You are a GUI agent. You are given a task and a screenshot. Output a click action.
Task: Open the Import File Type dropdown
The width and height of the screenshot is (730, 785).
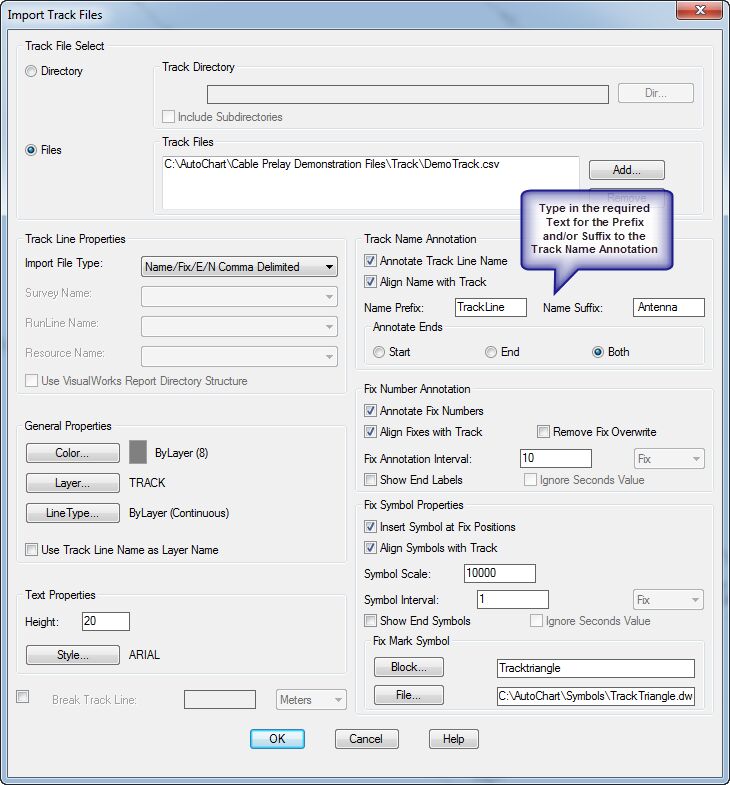point(239,267)
